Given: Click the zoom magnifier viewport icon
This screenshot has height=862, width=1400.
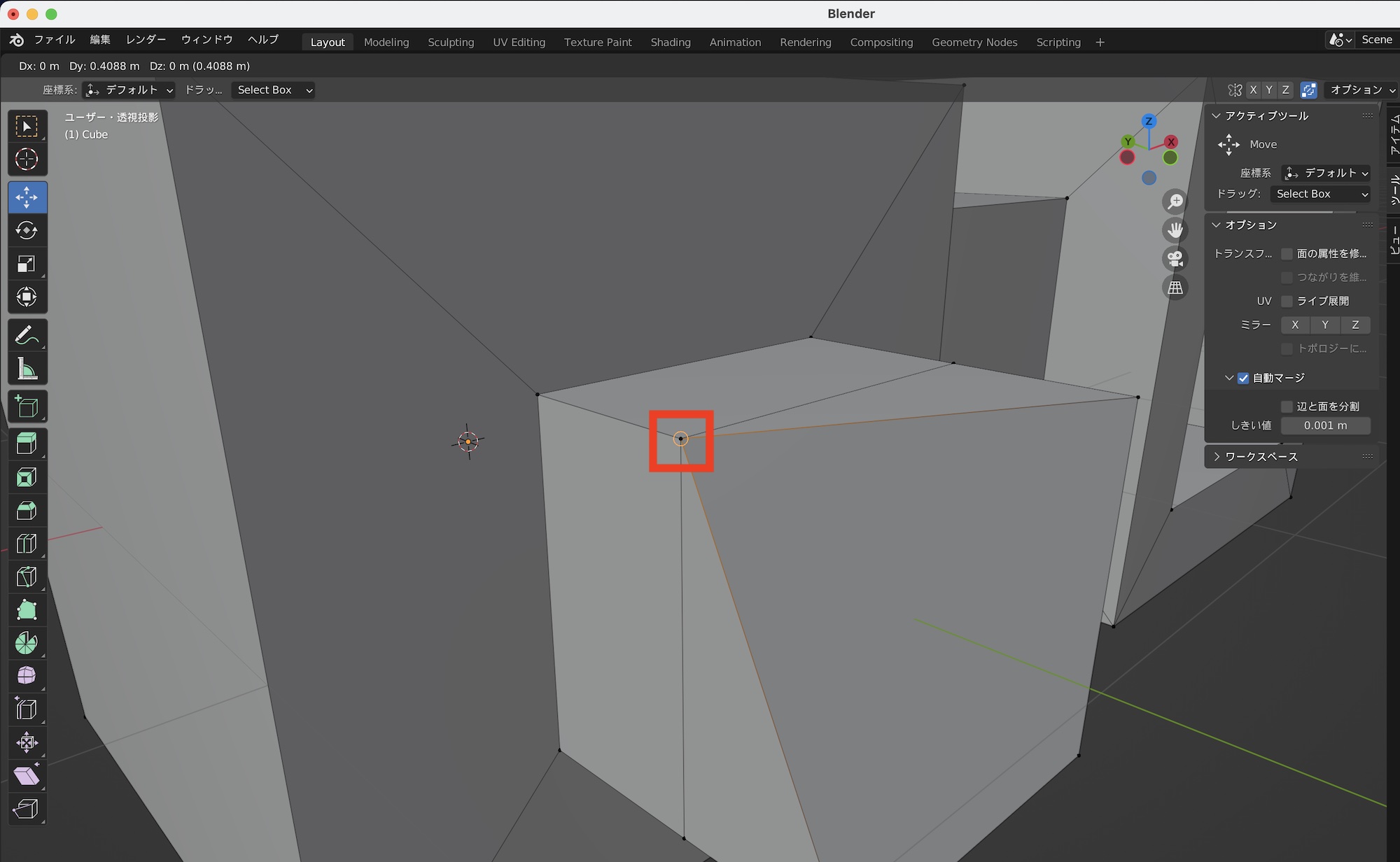Looking at the screenshot, I should [x=1175, y=202].
